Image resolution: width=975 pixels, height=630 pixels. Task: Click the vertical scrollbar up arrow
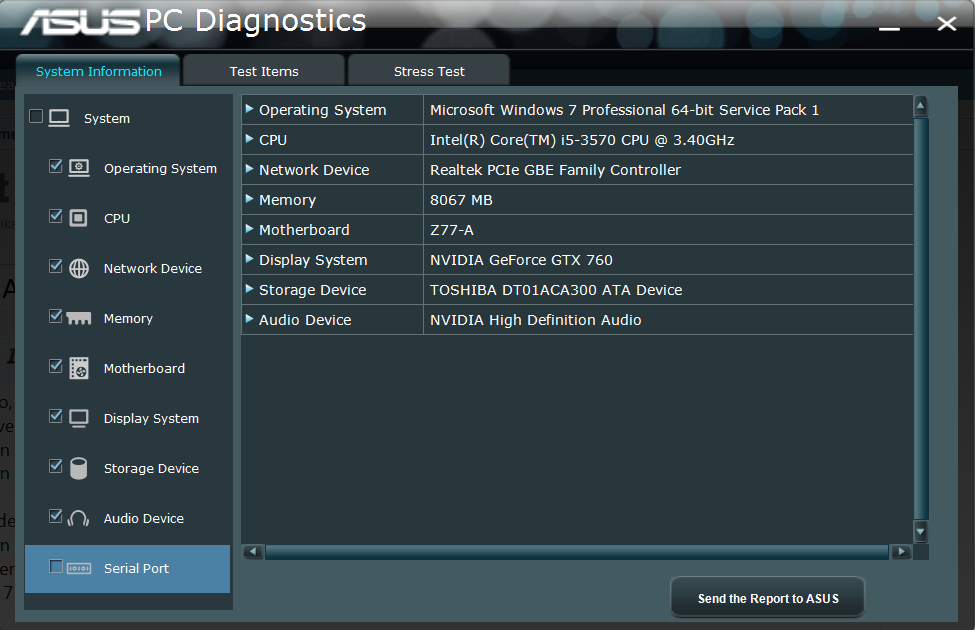920,106
